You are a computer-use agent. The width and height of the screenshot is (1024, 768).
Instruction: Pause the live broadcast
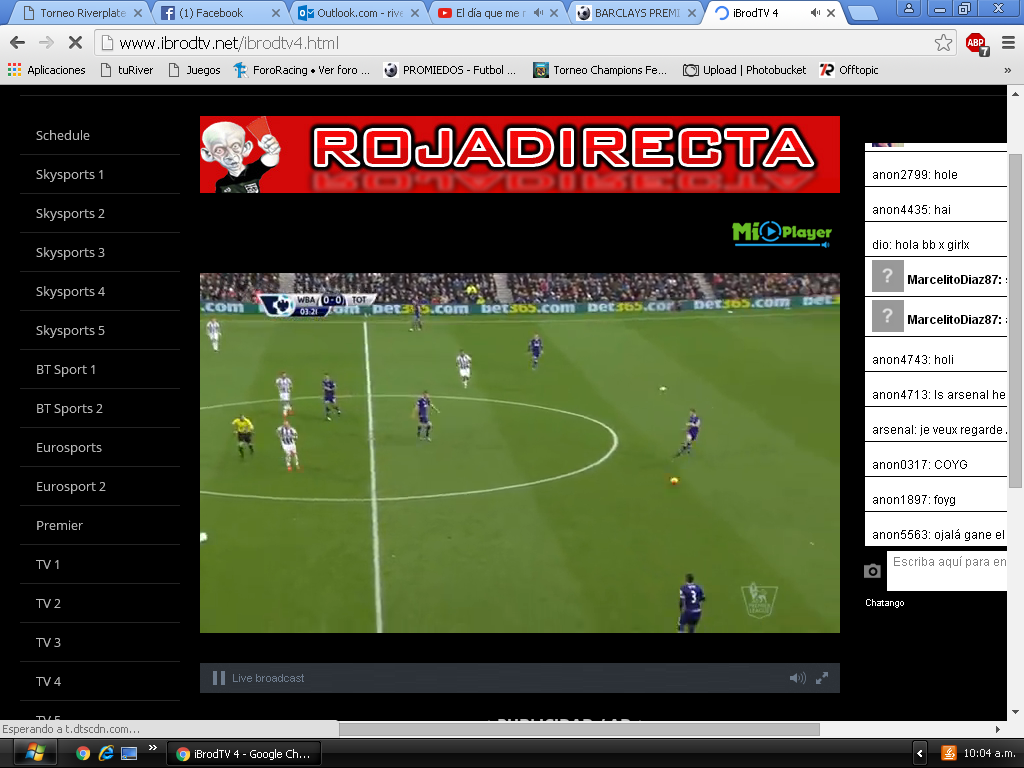pyautogui.click(x=219, y=678)
